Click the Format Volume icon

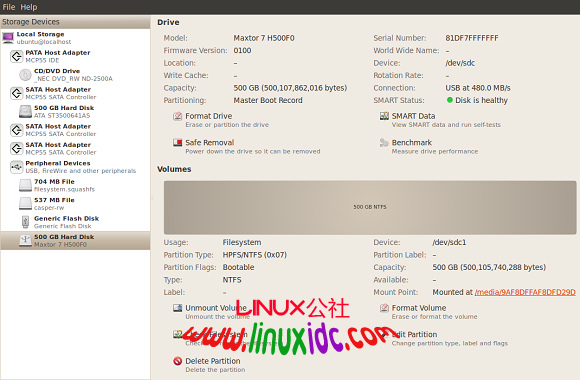click(384, 308)
